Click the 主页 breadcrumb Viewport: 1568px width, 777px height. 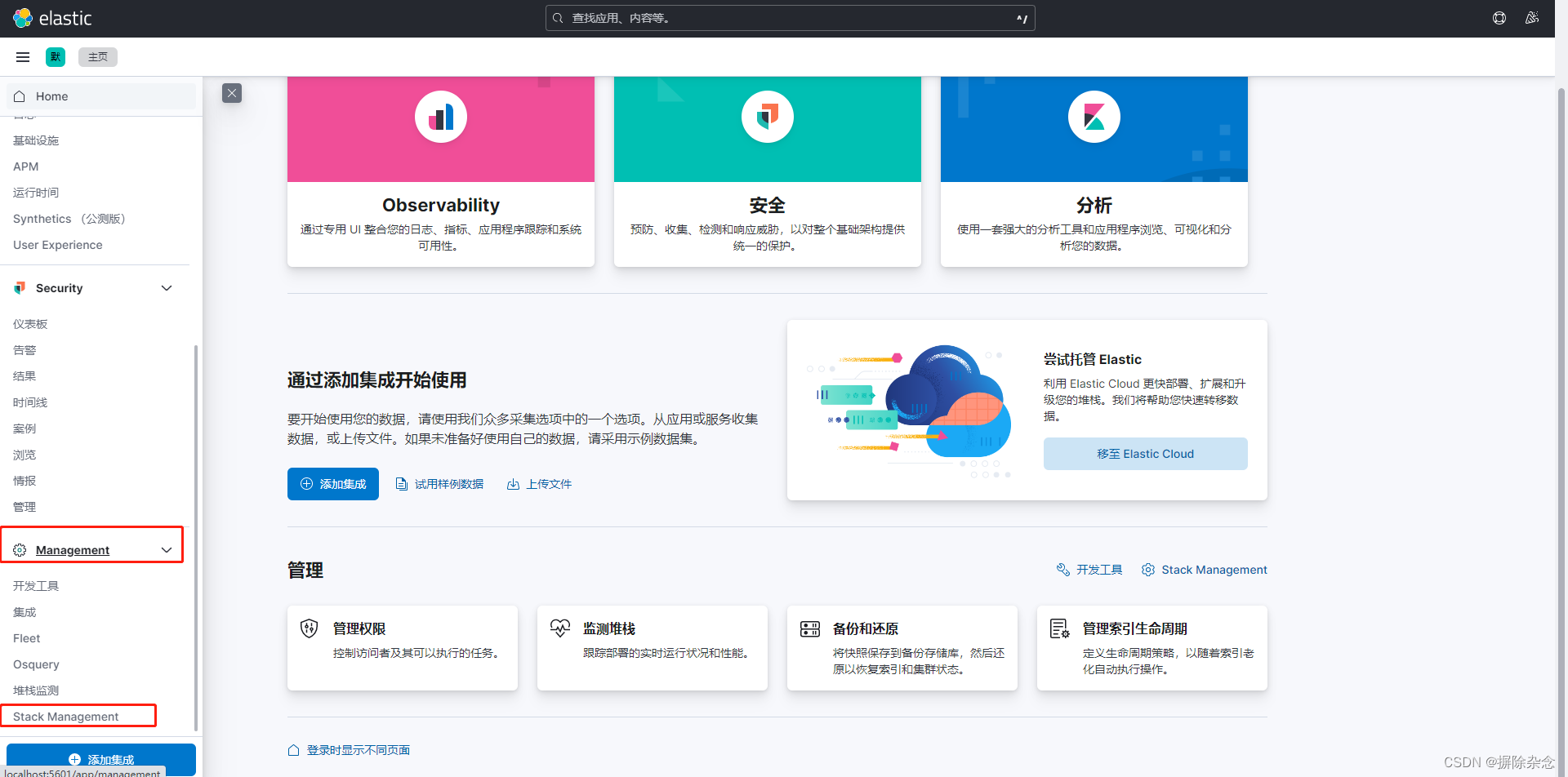click(98, 57)
